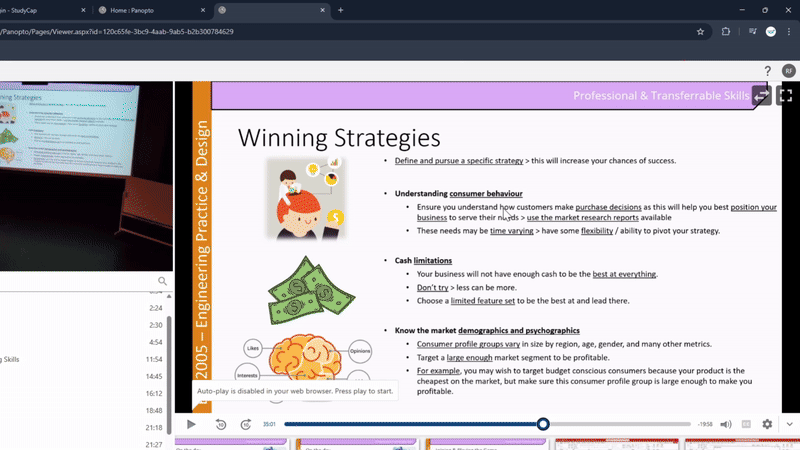The image size is (800, 450).
Task: Open the player settings gear
Action: [767, 424]
